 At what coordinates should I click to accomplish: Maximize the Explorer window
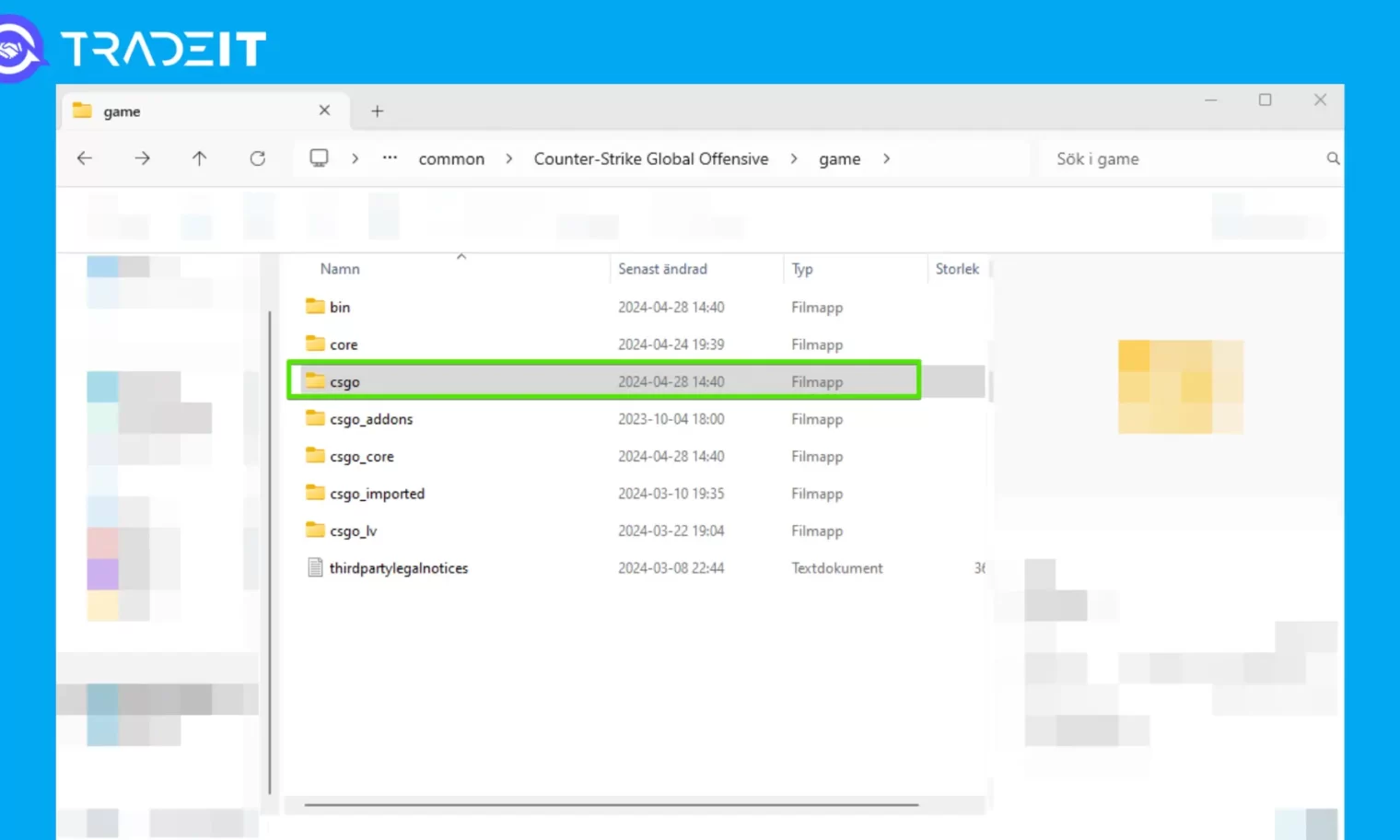click(x=1265, y=99)
